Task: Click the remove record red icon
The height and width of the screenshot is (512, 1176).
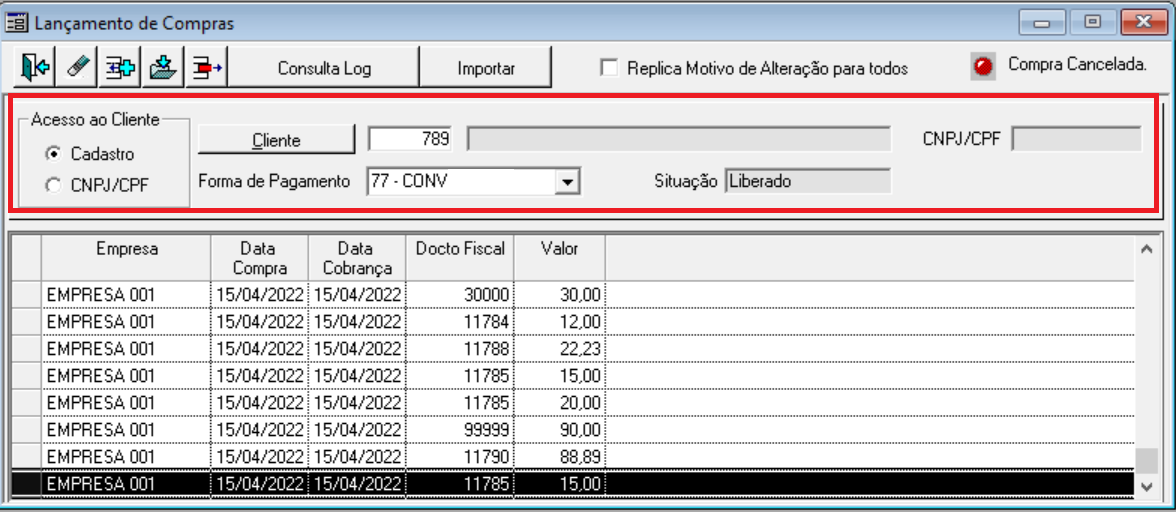Action: pyautogui.click(x=206, y=68)
